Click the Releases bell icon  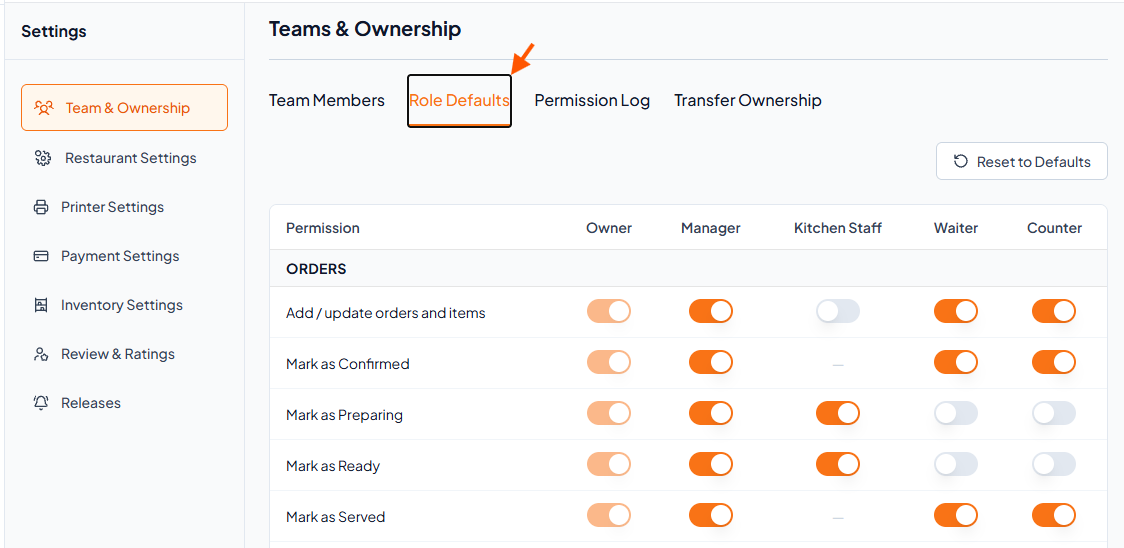click(x=41, y=403)
